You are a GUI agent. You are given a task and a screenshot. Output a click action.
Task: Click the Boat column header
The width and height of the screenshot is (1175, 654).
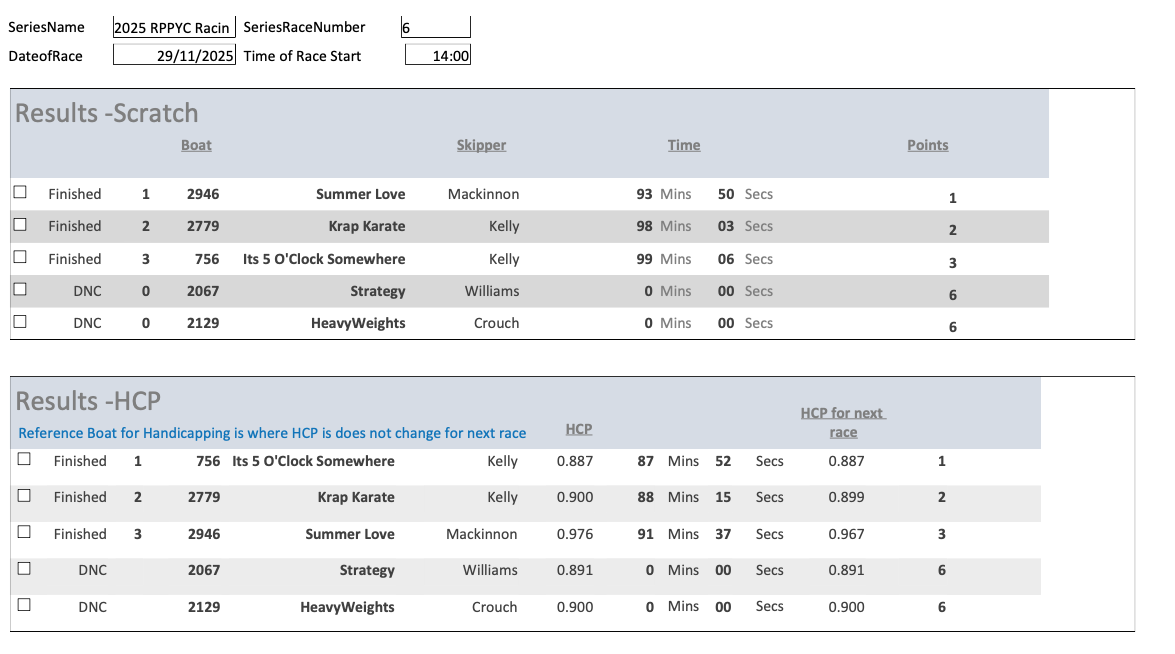[x=196, y=145]
